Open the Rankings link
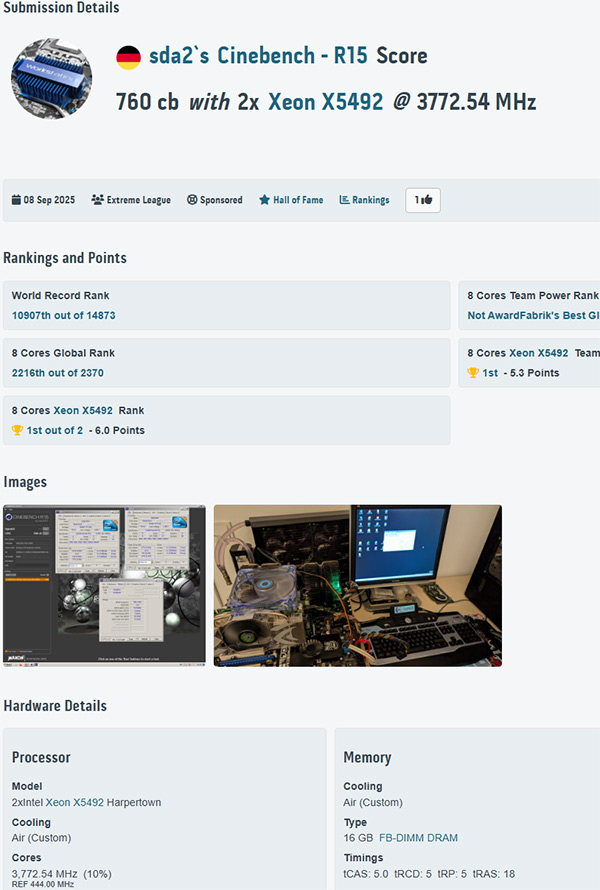The image size is (600, 890). (x=371, y=200)
